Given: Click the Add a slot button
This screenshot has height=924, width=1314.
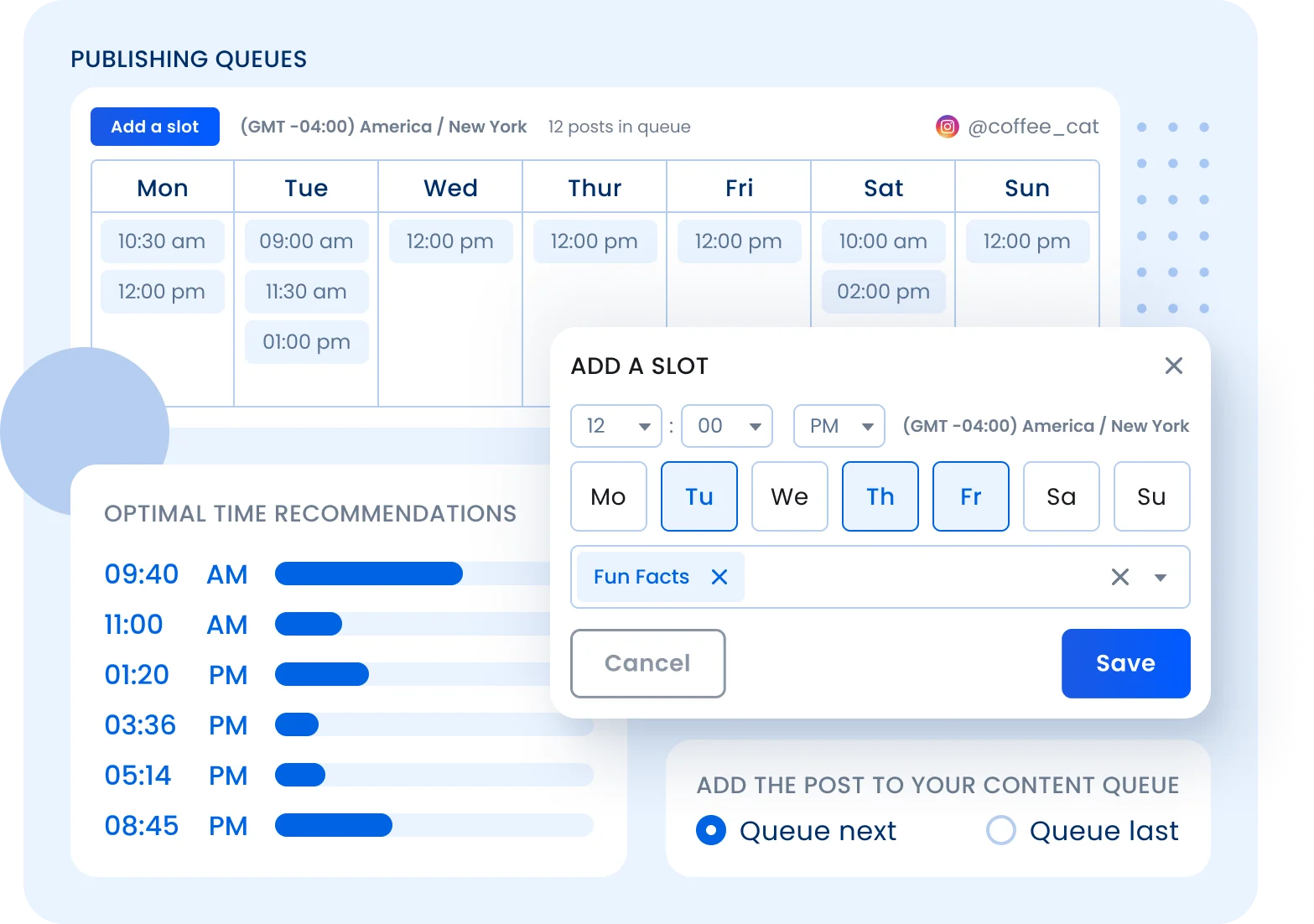Looking at the screenshot, I should click(x=154, y=126).
